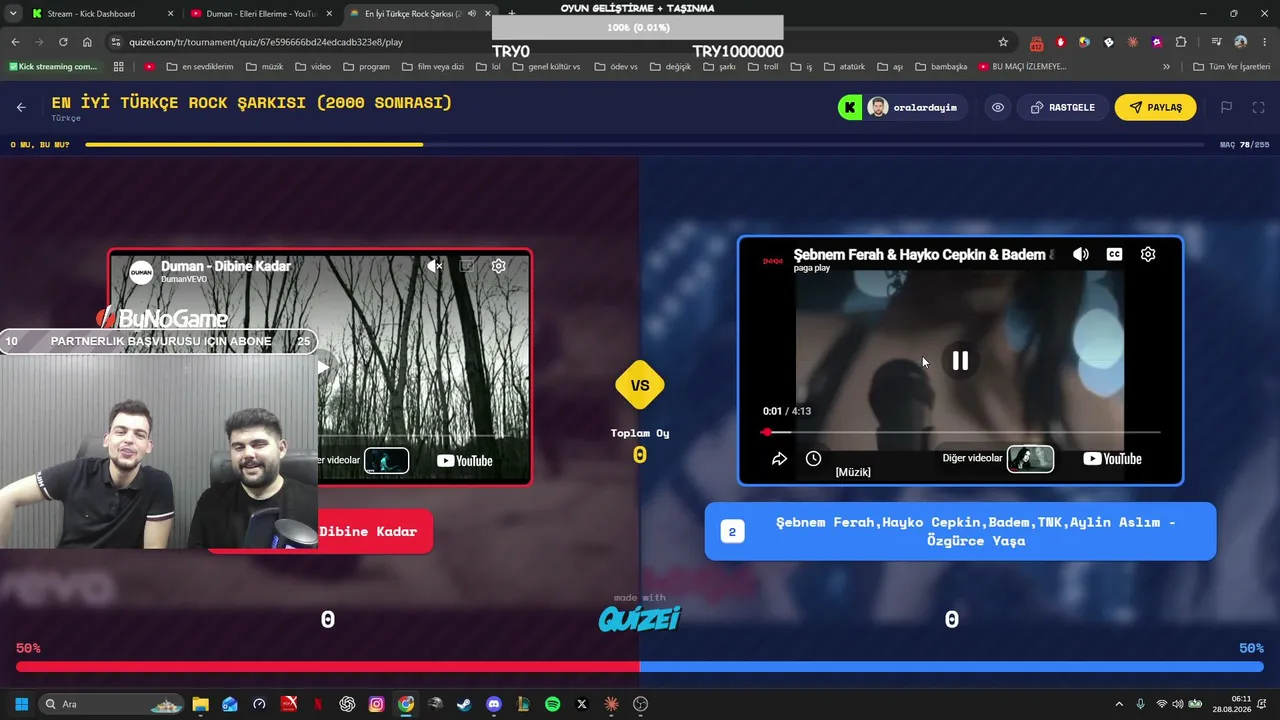
Task: Open the browser tab search dropdown
Action: [13, 14]
